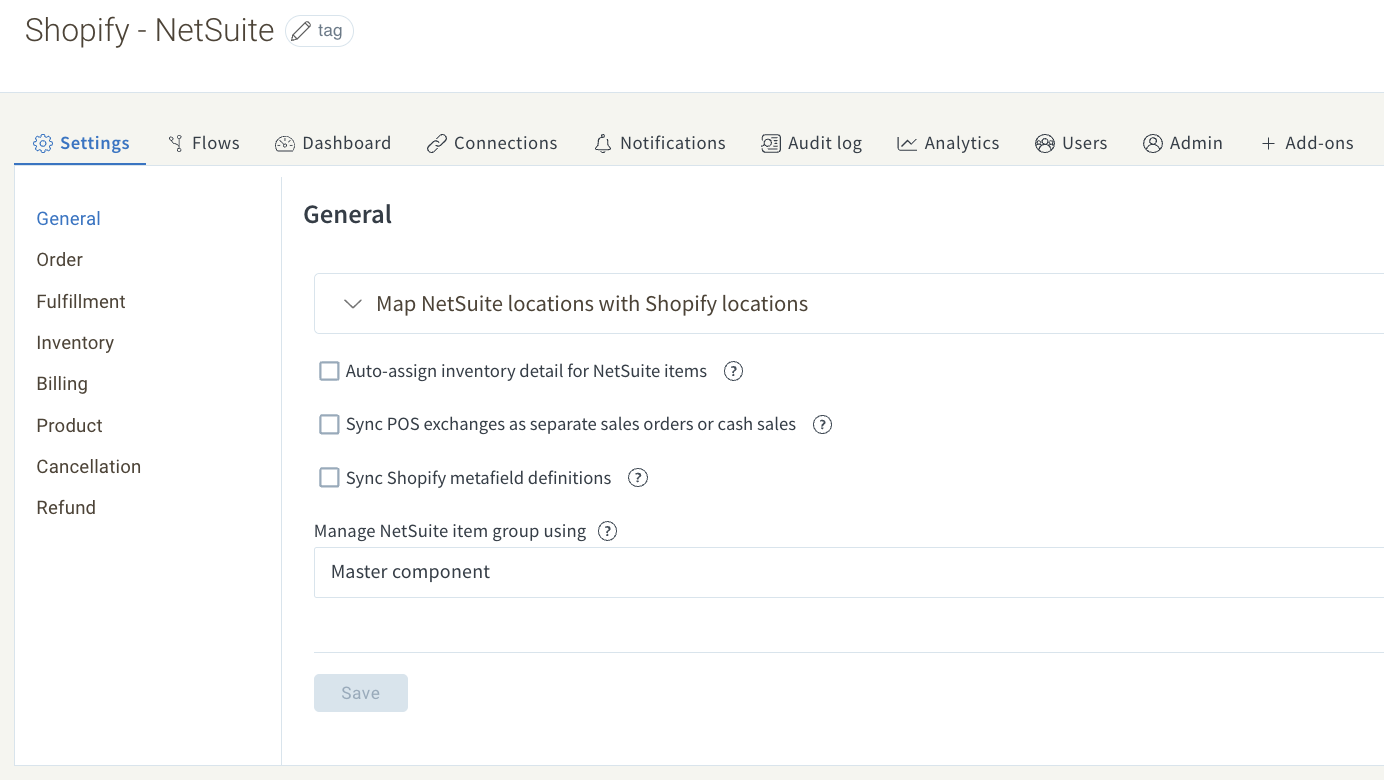Click the Dashboard gauge icon
Screen dimensions: 1384x780
tap(285, 143)
